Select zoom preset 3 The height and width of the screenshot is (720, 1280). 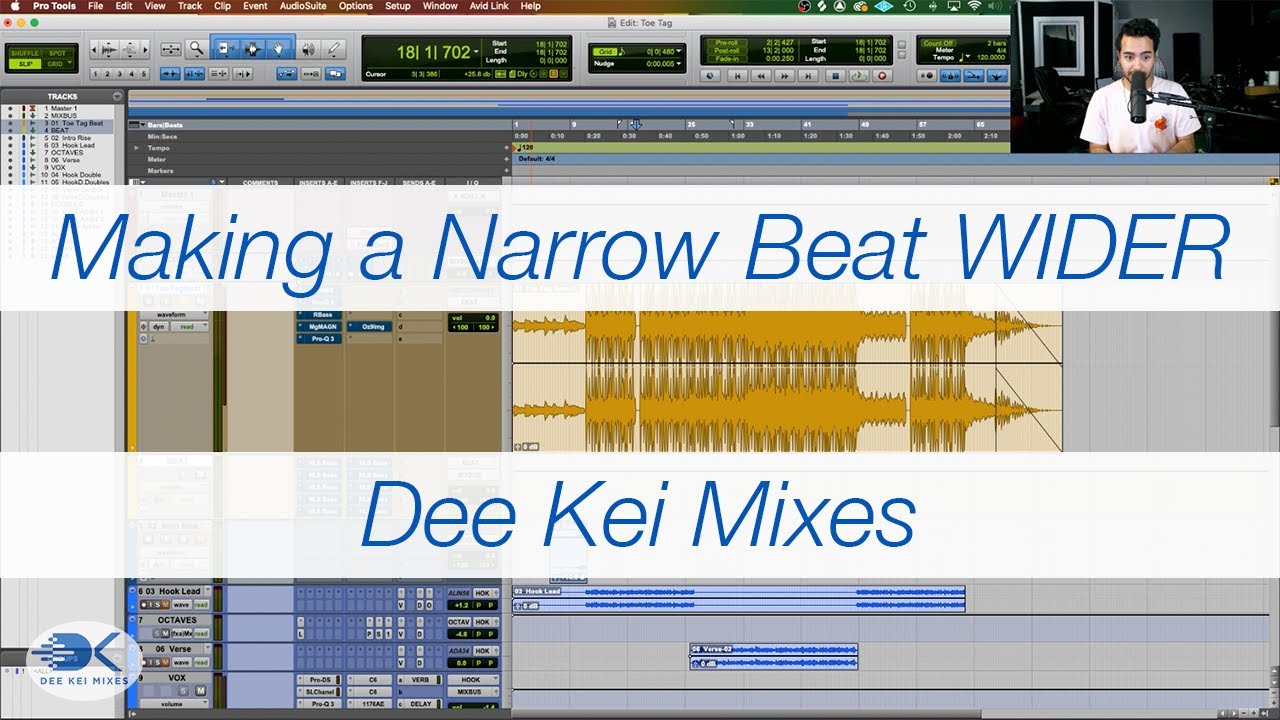[120, 74]
